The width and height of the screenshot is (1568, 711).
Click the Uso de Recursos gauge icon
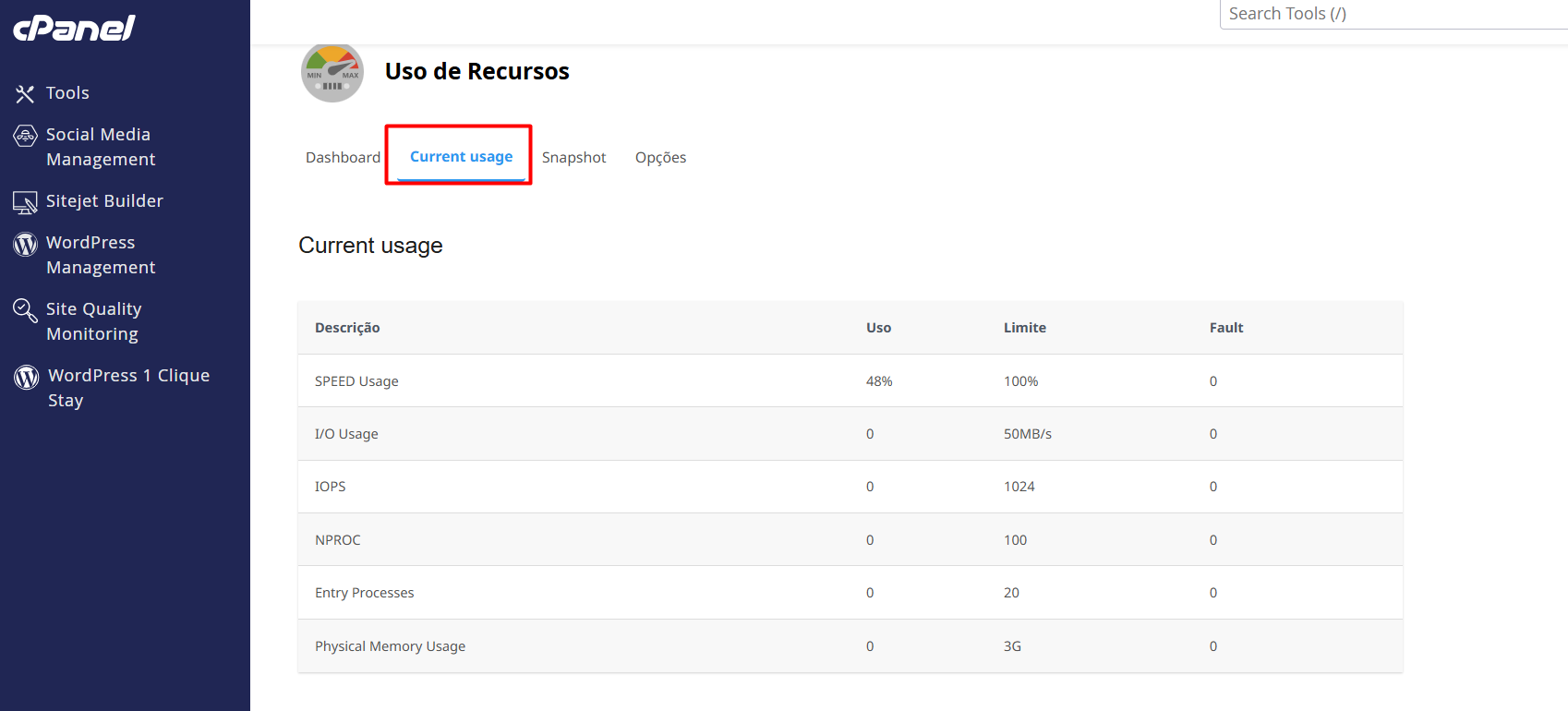point(332,72)
